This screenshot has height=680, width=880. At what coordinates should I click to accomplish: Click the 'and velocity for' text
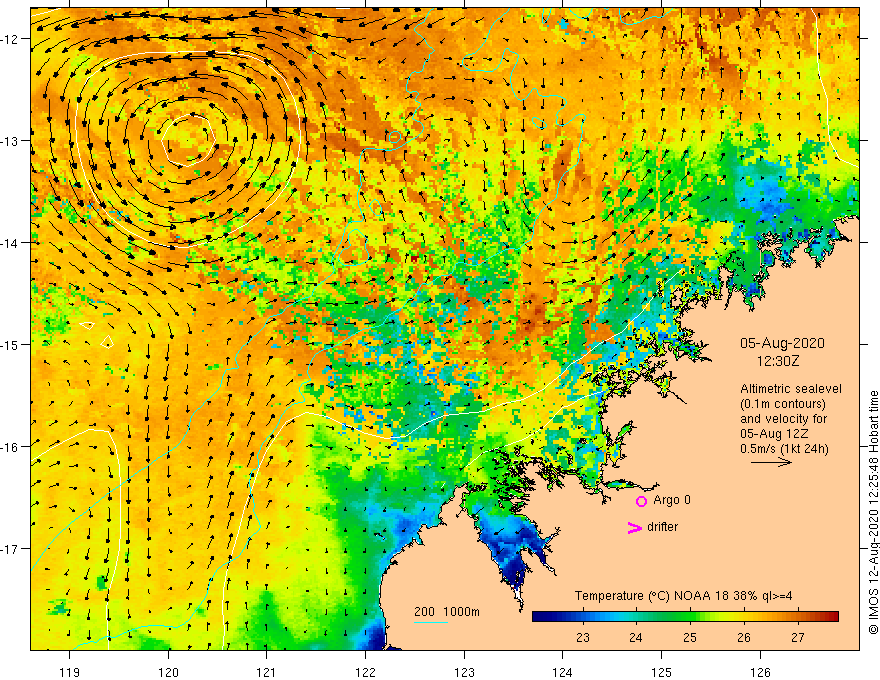pos(783,419)
